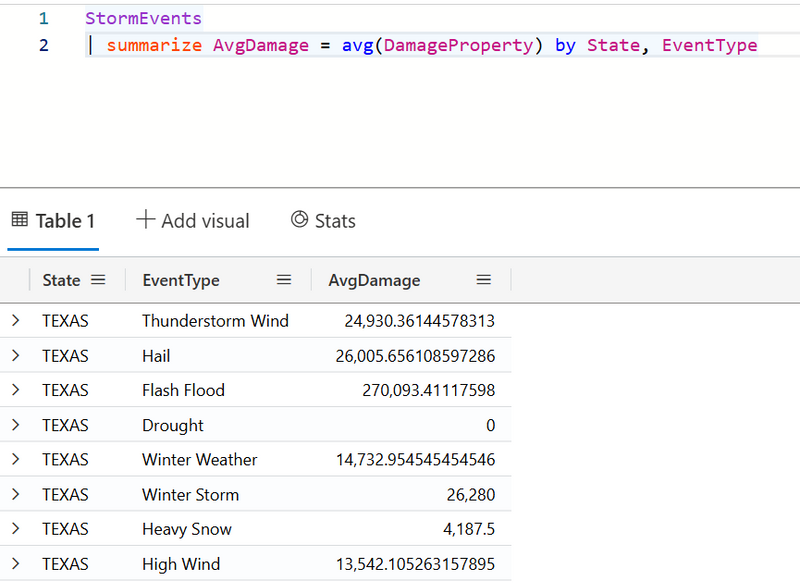Image resolution: width=800 pixels, height=583 pixels.
Task: Click the summarize keyword in the query
Action: (154, 45)
